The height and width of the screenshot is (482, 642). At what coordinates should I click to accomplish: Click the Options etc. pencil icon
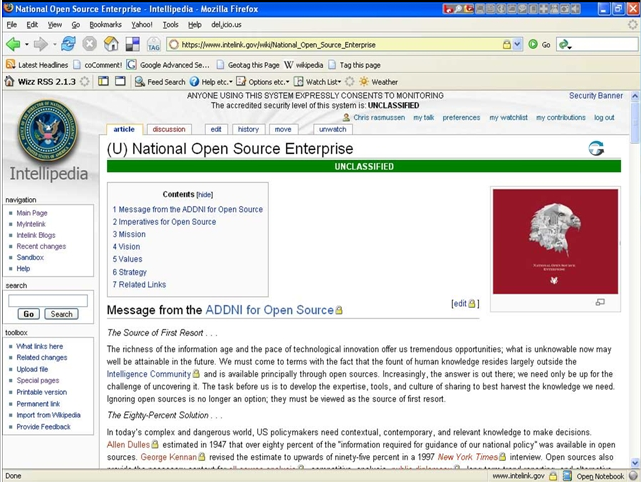coord(241,81)
